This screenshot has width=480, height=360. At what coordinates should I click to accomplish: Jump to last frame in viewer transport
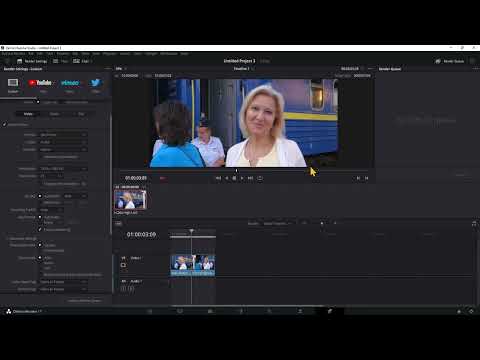[x=250, y=178]
